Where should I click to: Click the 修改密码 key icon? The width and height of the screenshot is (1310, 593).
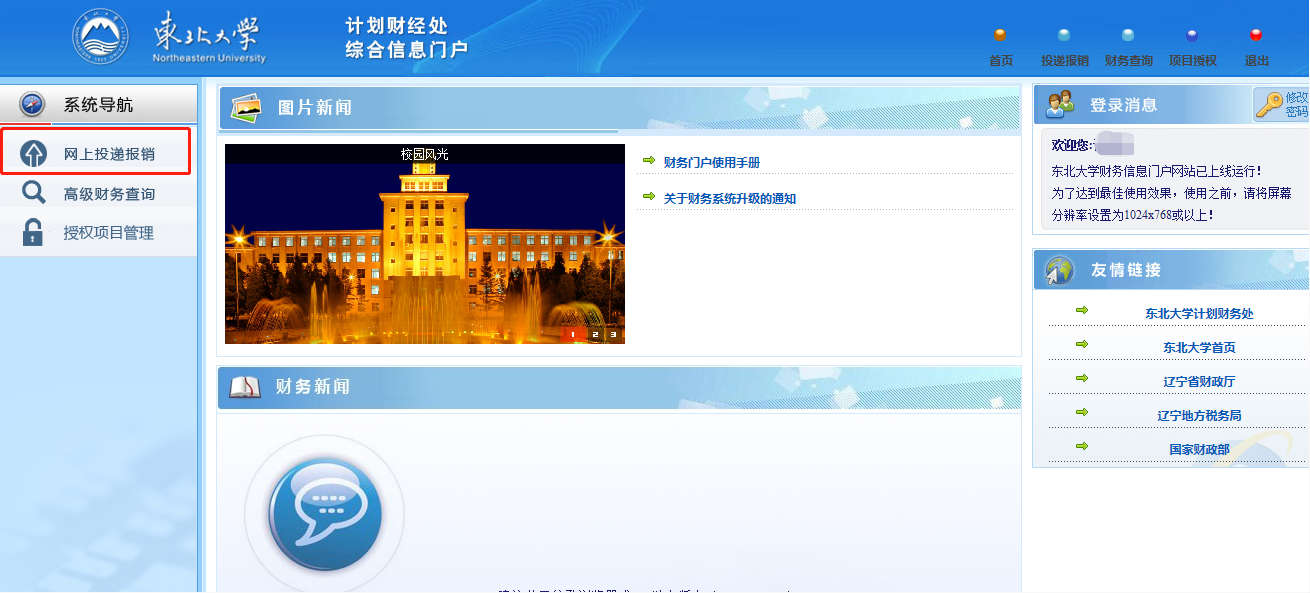[x=1270, y=104]
